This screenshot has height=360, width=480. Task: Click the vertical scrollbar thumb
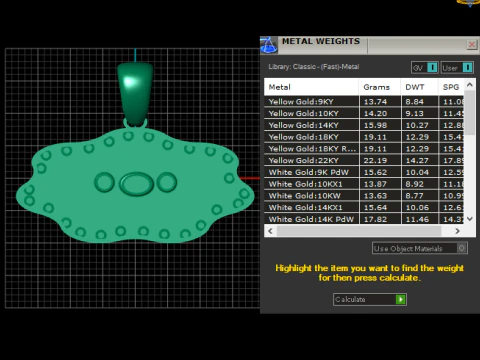pos(470,112)
